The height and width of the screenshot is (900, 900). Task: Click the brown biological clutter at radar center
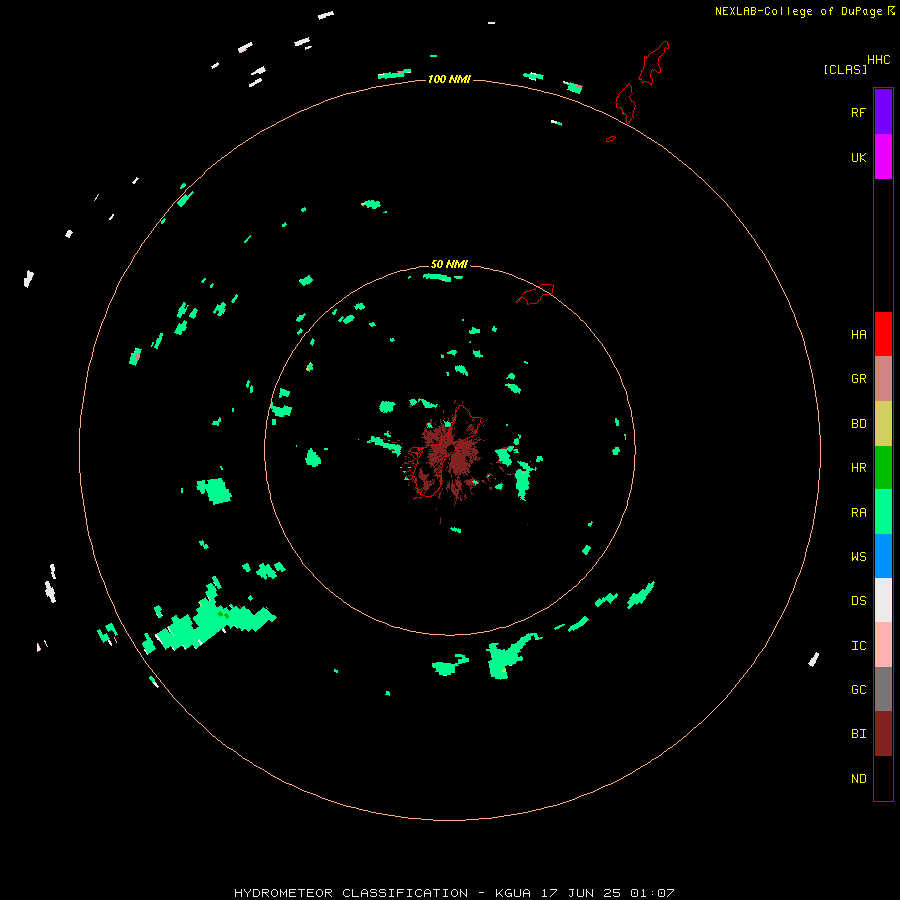[451, 453]
